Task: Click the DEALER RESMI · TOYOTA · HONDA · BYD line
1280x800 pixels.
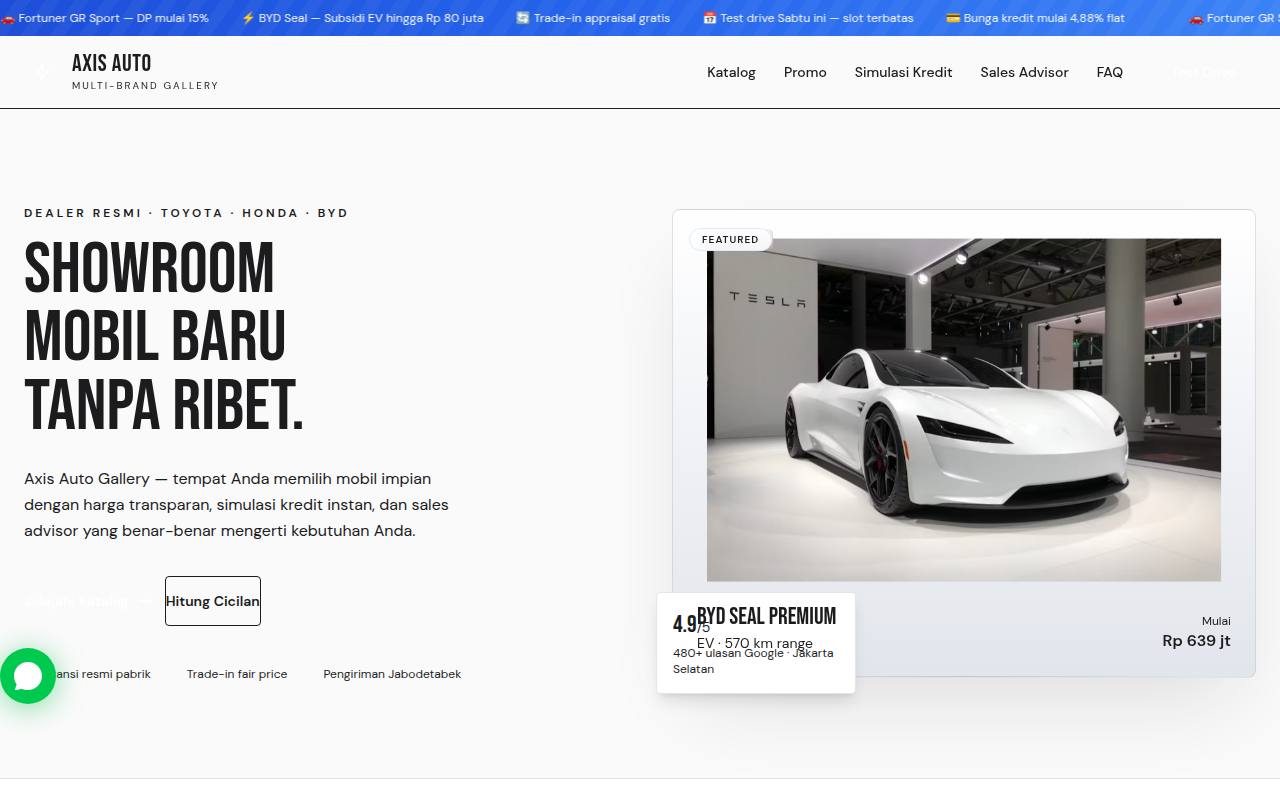Action: pos(186,213)
